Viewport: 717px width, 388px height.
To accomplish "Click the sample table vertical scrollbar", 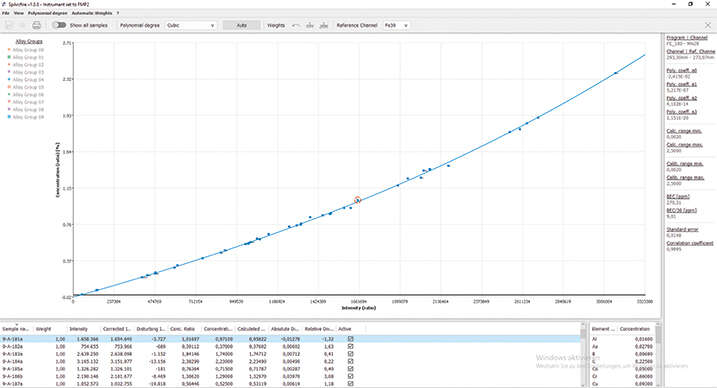I will click(x=583, y=354).
